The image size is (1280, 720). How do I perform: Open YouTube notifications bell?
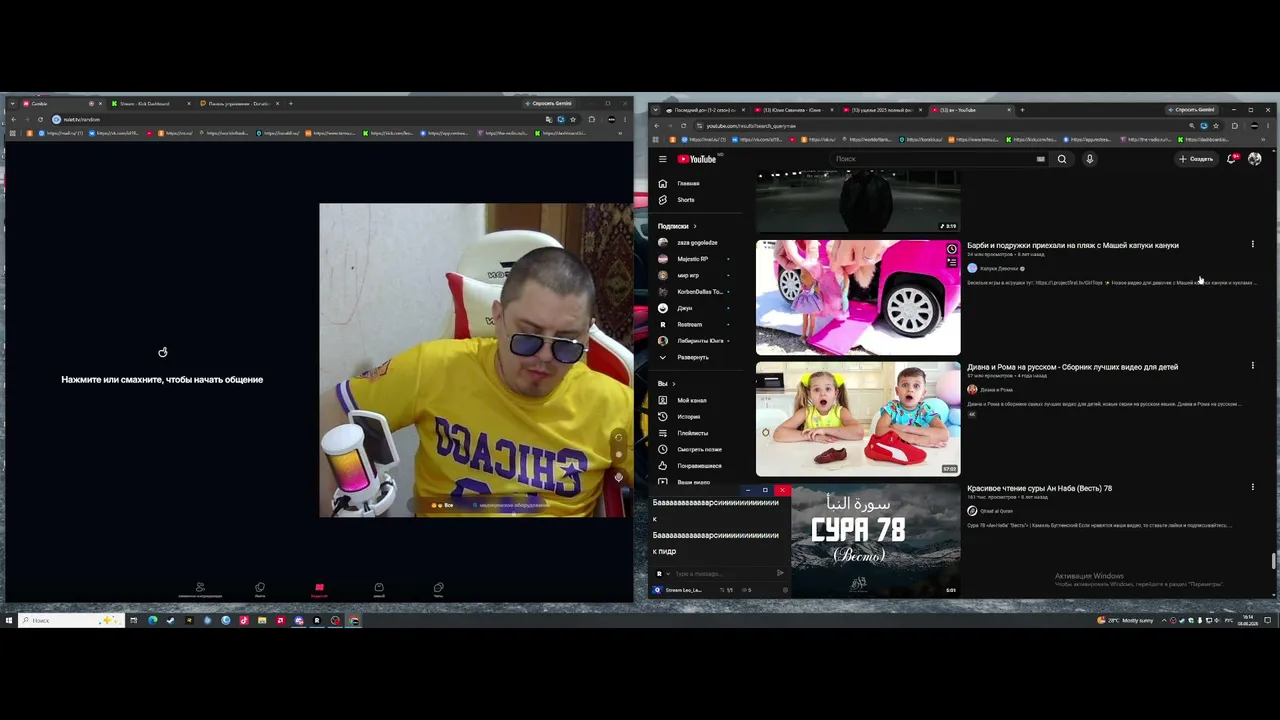coord(1232,159)
